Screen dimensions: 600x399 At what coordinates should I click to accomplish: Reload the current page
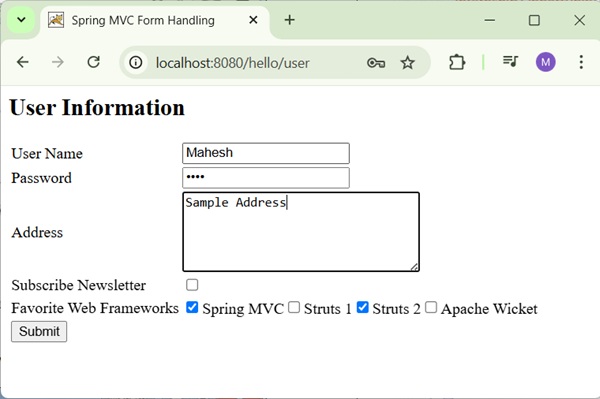[x=93, y=62]
